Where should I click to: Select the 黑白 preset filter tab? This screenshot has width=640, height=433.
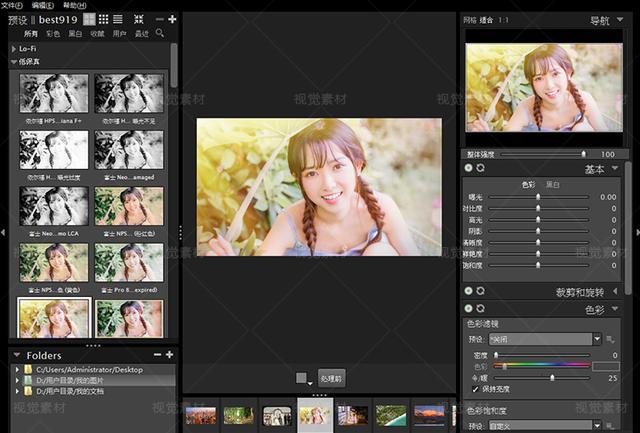pyautogui.click(x=75, y=34)
